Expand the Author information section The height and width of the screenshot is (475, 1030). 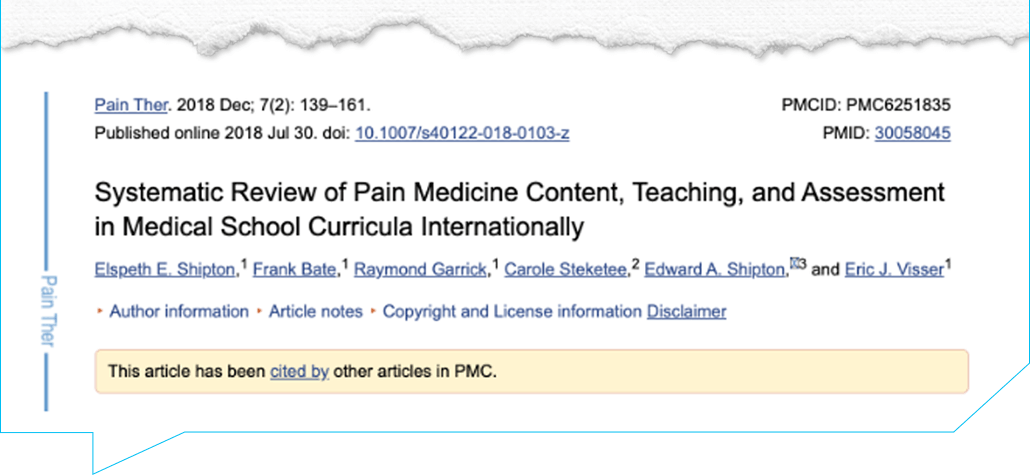178,312
